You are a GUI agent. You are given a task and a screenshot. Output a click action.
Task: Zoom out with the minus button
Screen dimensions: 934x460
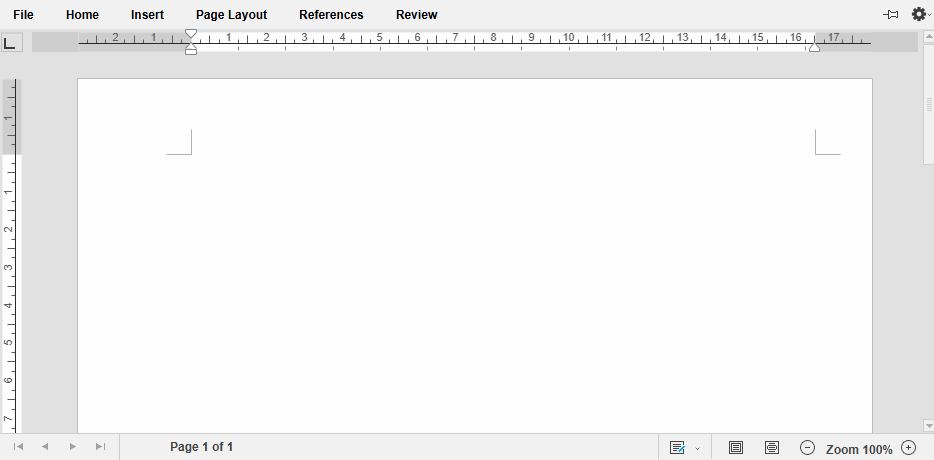807,447
